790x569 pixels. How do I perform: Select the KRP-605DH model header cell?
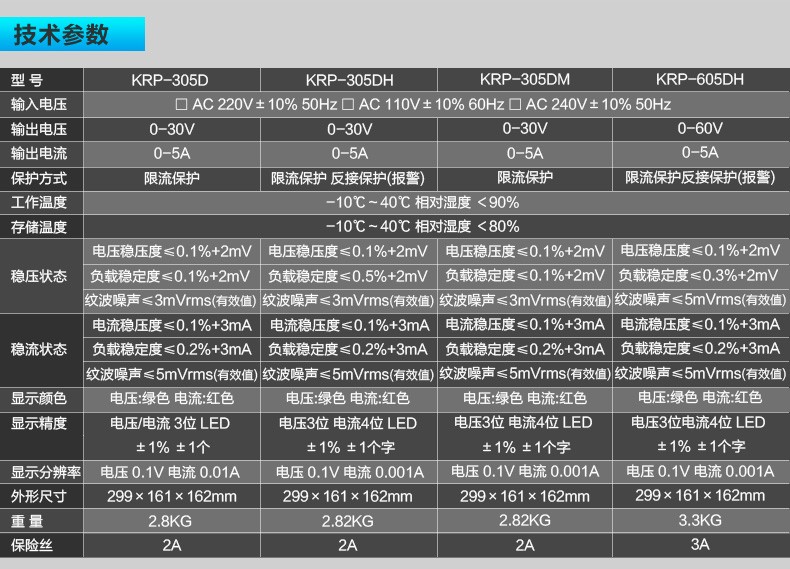point(700,80)
